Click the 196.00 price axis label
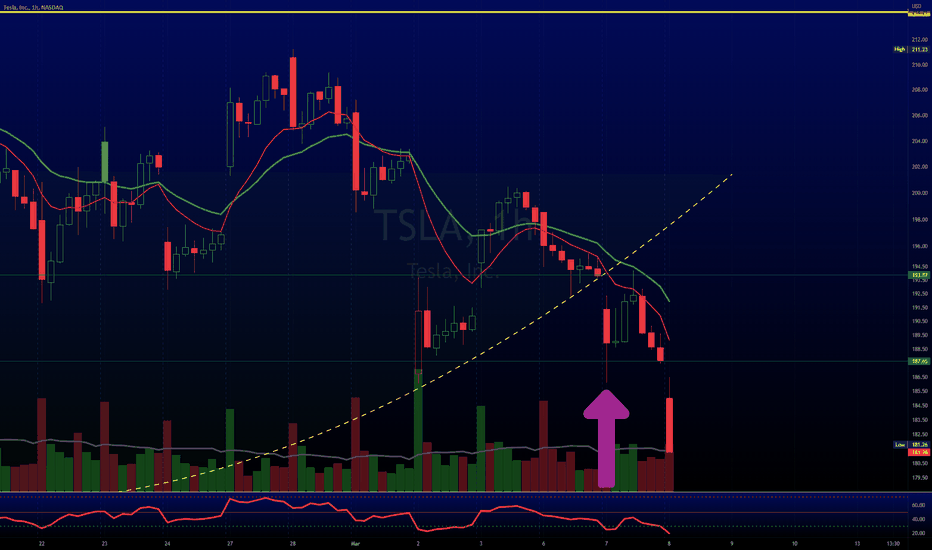This screenshot has height=550, width=932. click(x=920, y=246)
